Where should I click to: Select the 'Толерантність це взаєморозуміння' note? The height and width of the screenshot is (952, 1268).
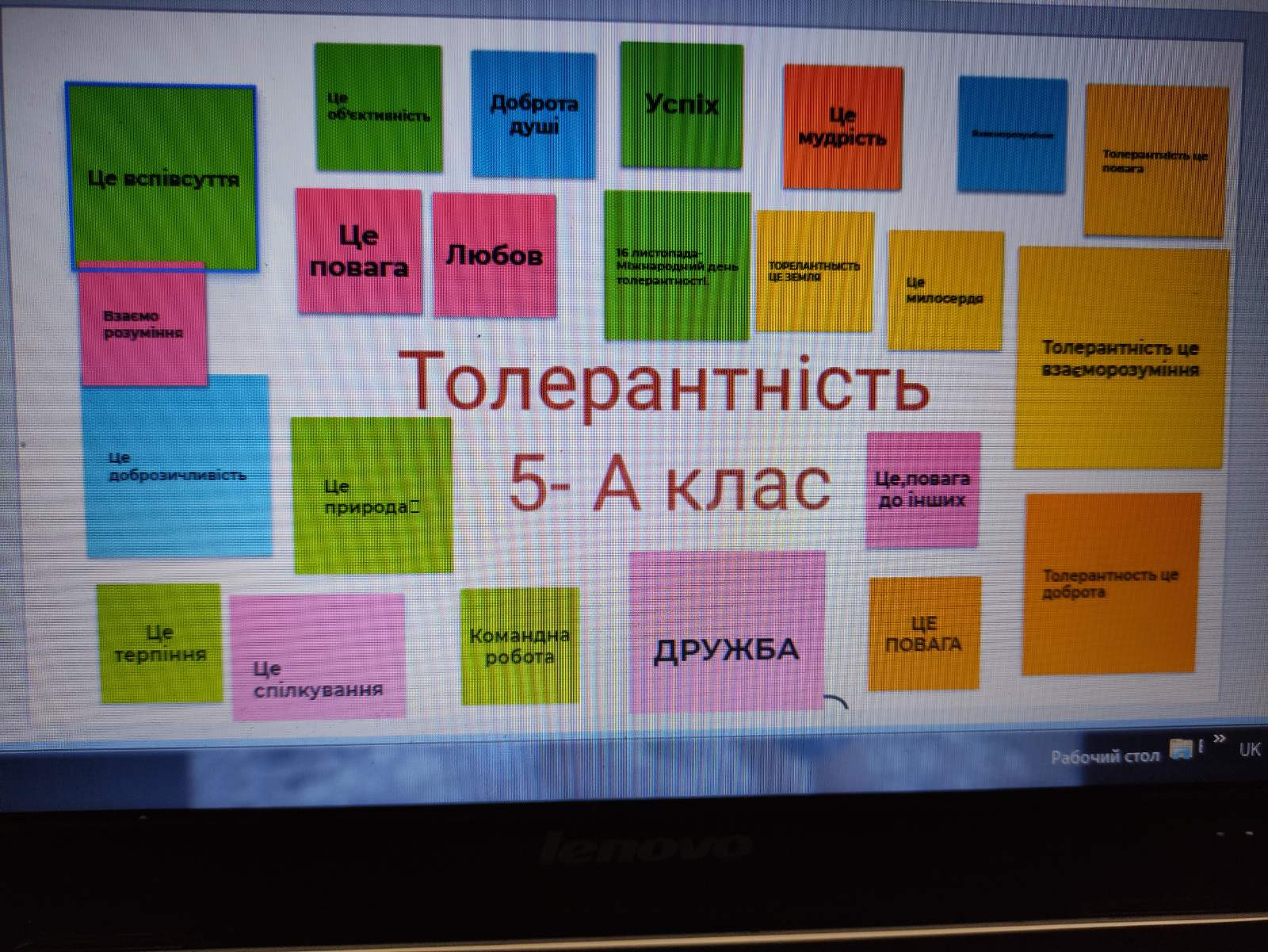(x=1121, y=358)
